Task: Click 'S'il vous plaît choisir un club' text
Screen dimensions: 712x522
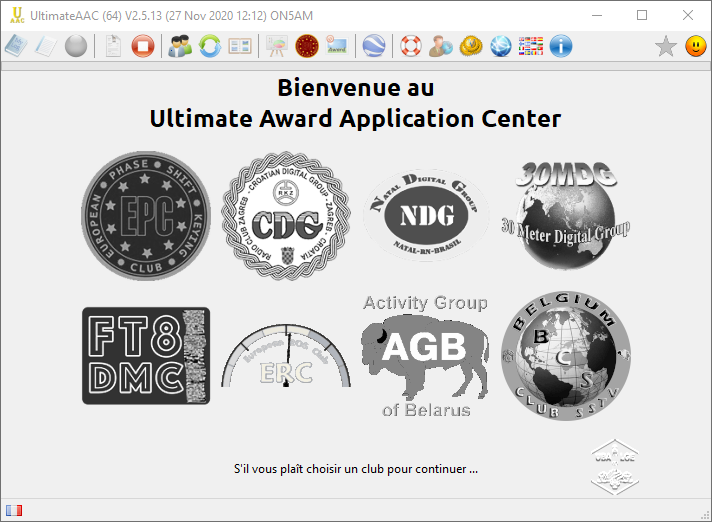Action: point(356,468)
